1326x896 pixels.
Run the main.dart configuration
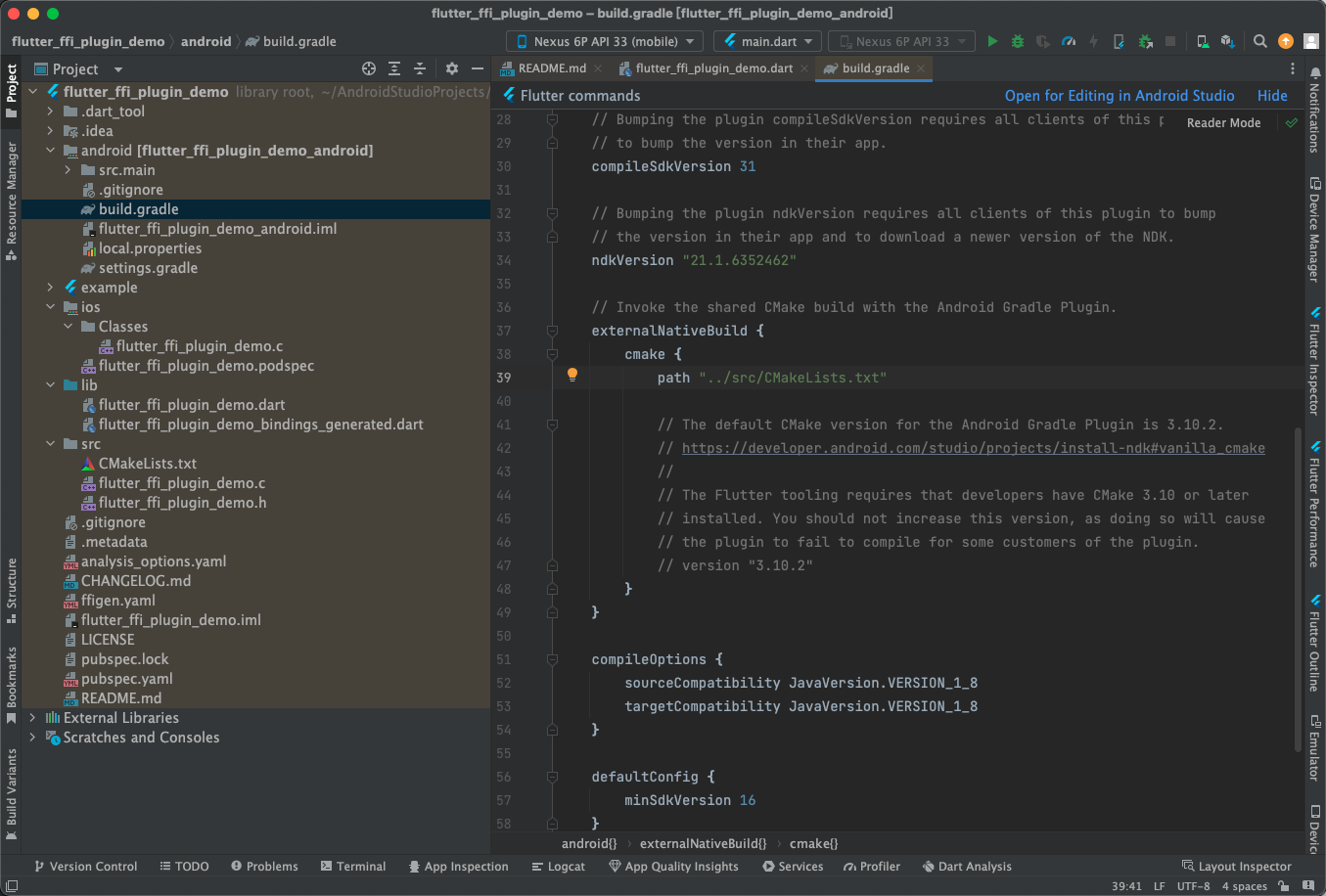[x=991, y=41]
